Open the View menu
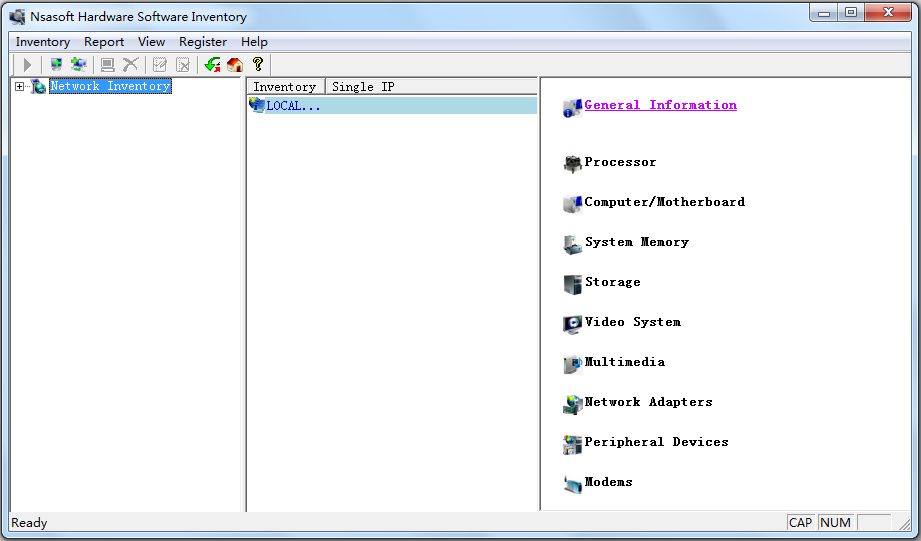This screenshot has height=541, width=921. [x=152, y=42]
